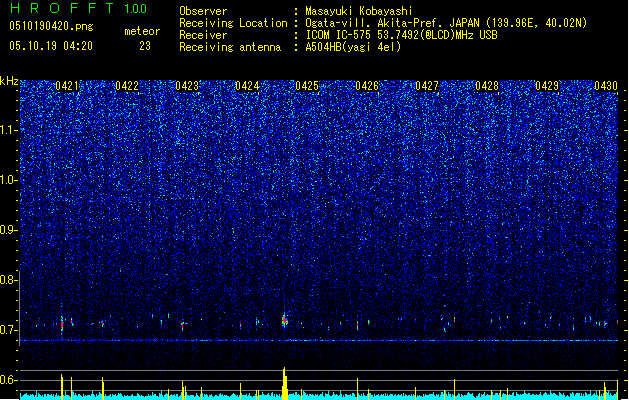
Task: Click the 'Receiving Location' field label
Action: click(x=233, y=23)
